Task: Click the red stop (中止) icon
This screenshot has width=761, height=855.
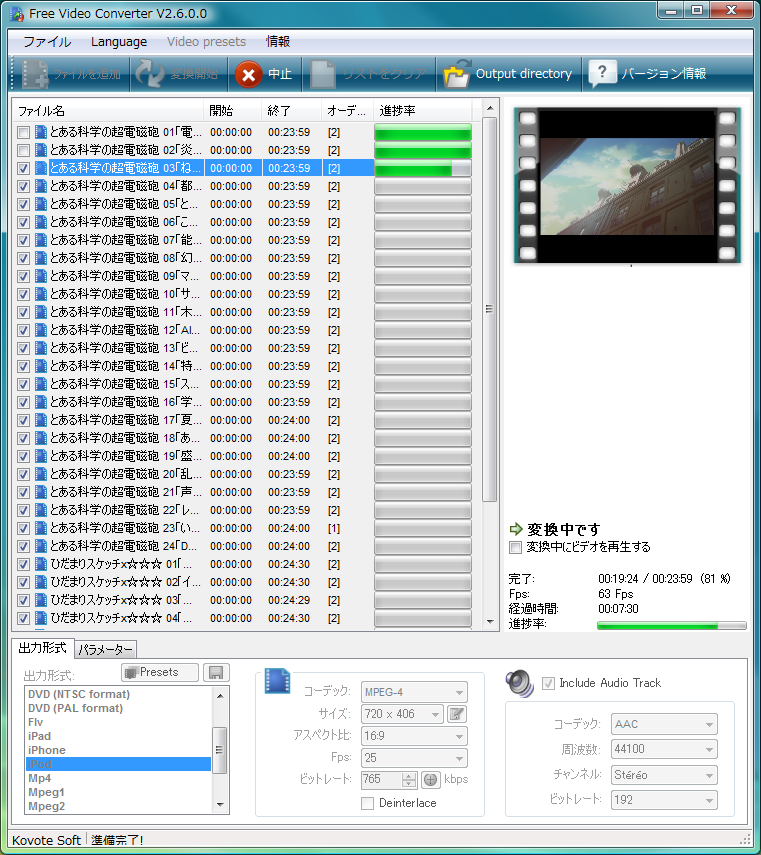Action: 249,74
